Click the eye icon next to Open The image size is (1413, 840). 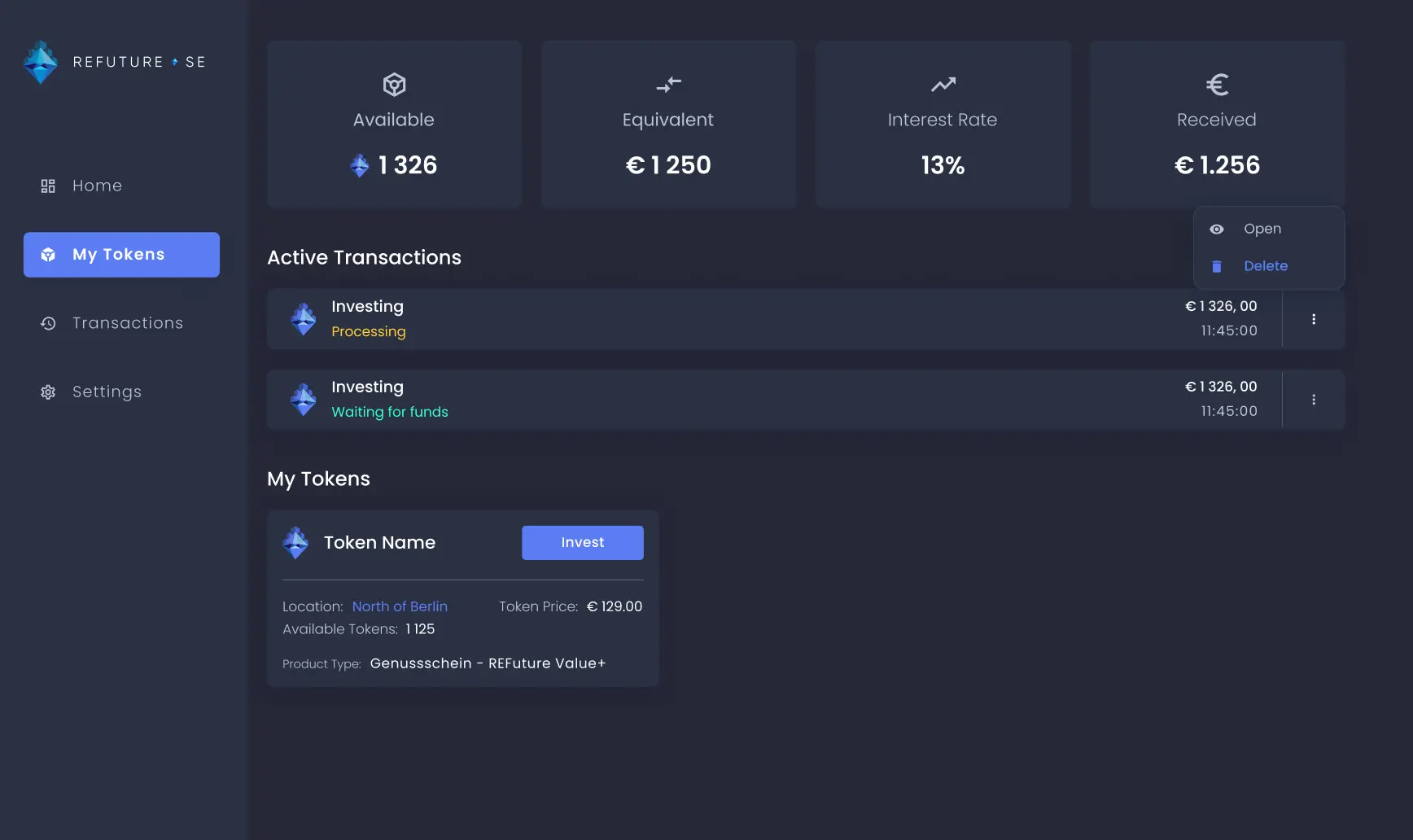pos(1217,229)
